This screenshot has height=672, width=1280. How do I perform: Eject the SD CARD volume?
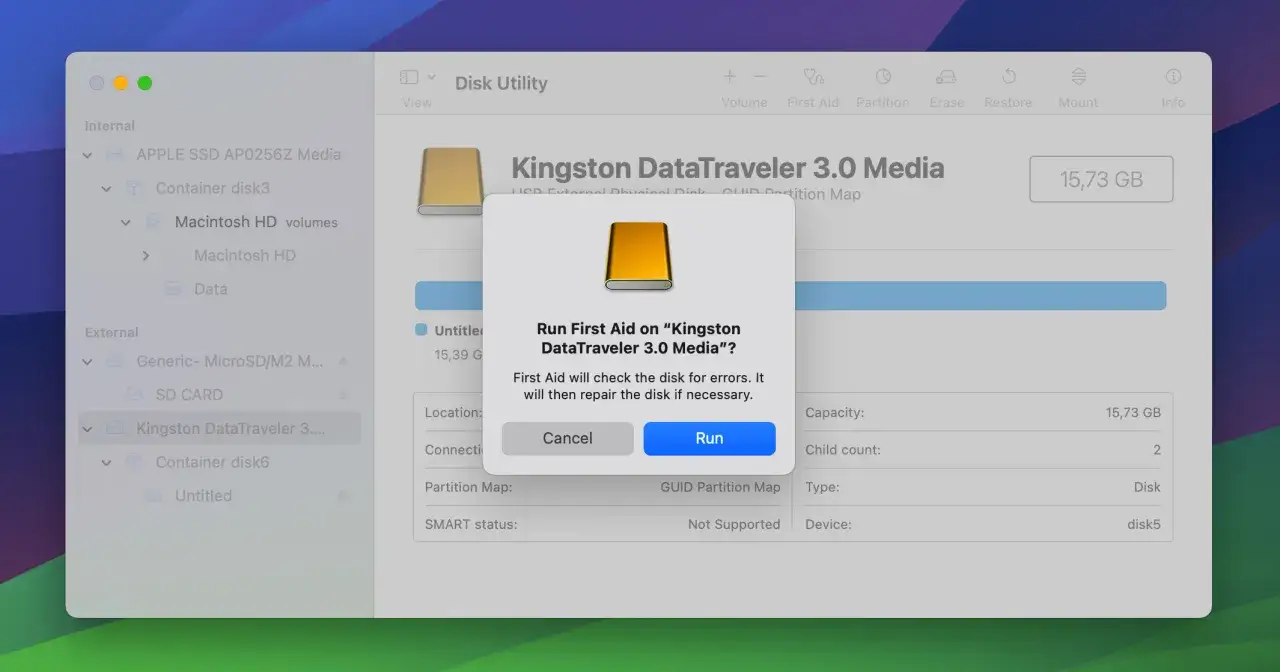(x=344, y=394)
